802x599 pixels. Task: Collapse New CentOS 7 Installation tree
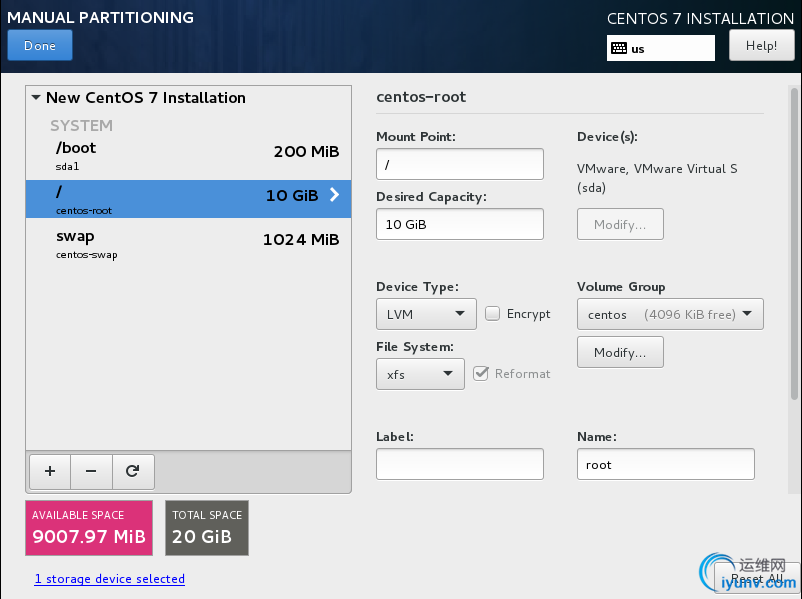click(36, 97)
